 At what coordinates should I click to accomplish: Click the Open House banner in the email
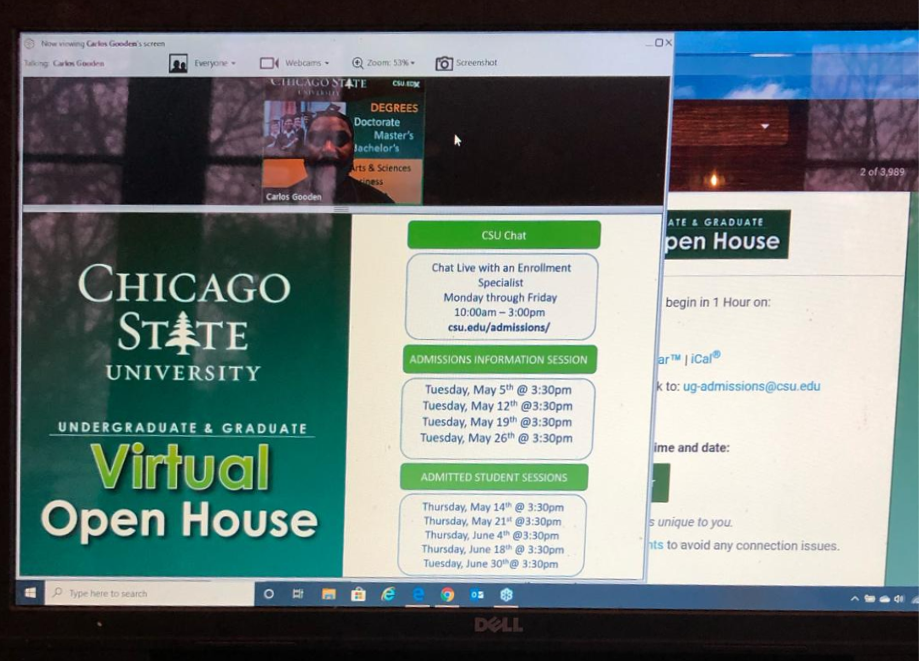coord(726,234)
